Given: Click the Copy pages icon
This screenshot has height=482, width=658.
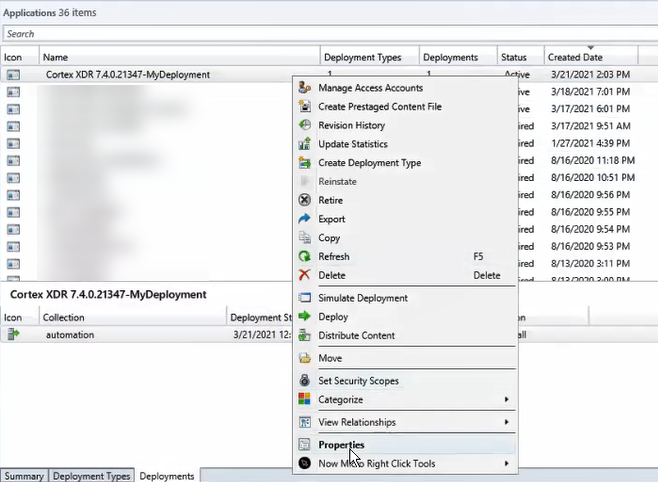Looking at the screenshot, I should point(305,238).
